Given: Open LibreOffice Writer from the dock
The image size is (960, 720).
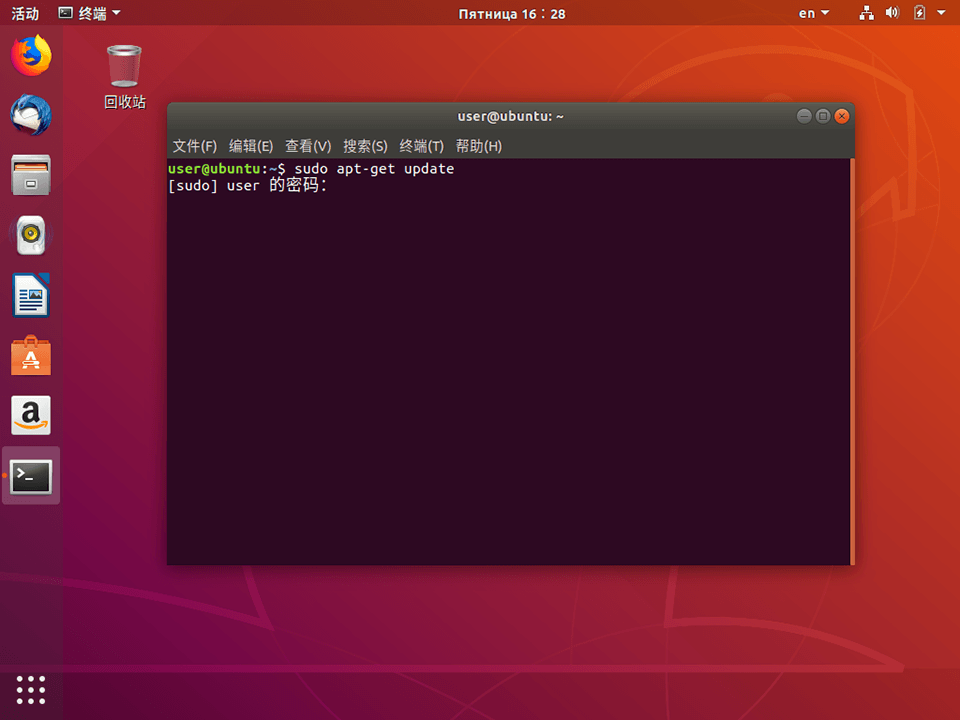Looking at the screenshot, I should (x=30, y=296).
